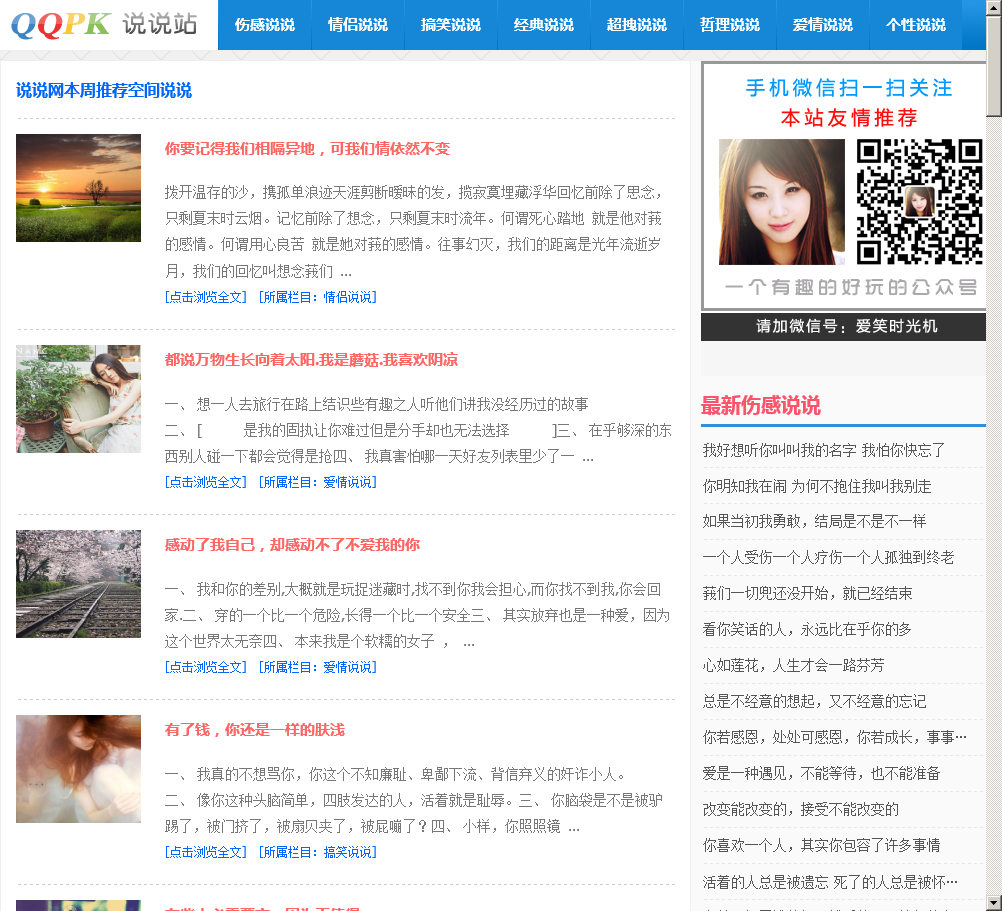This screenshot has width=1002, height=911.
Task: Select 经典说说 in the top navigation
Action: [544, 25]
